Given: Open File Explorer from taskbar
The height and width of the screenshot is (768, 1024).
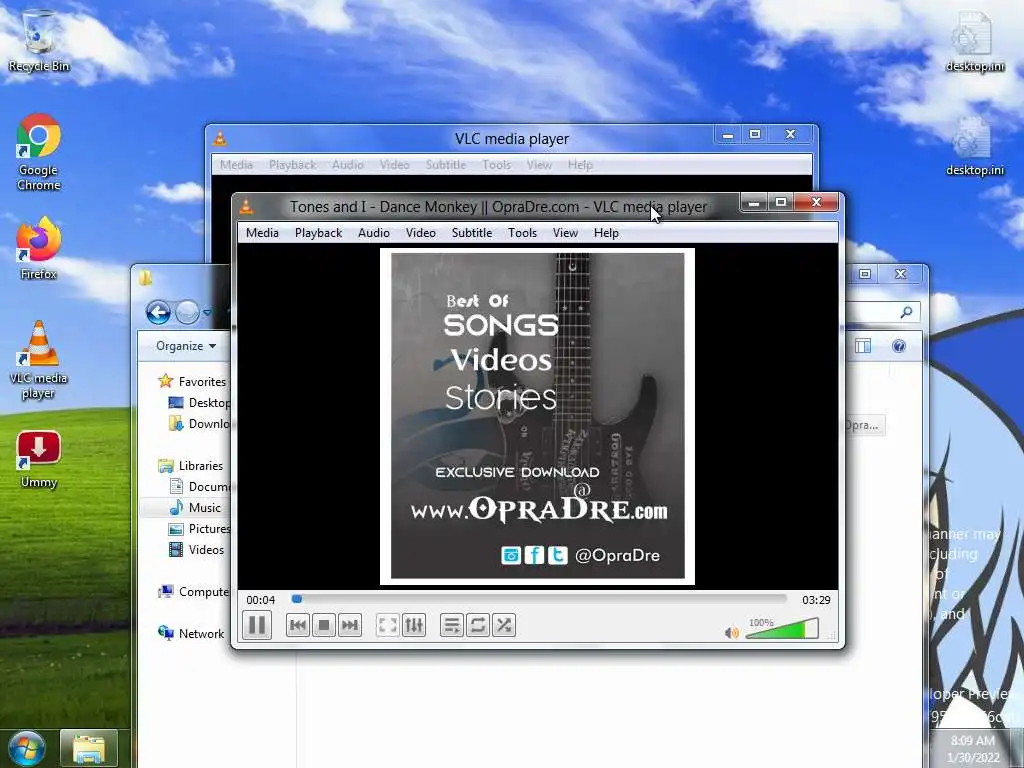Looking at the screenshot, I should [x=89, y=748].
